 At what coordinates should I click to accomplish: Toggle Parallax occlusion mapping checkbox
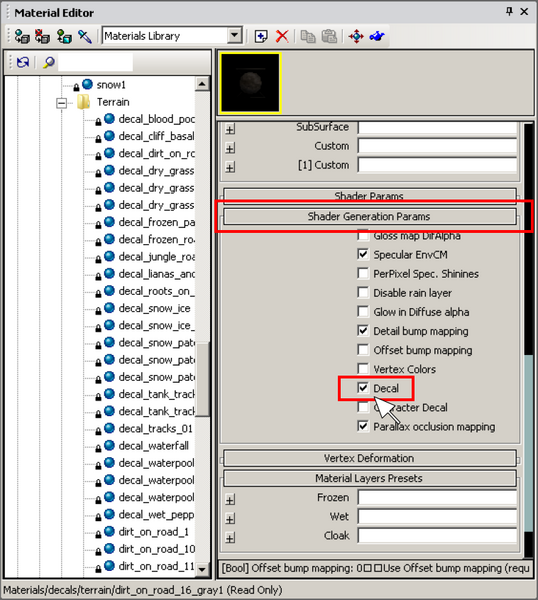(363, 426)
